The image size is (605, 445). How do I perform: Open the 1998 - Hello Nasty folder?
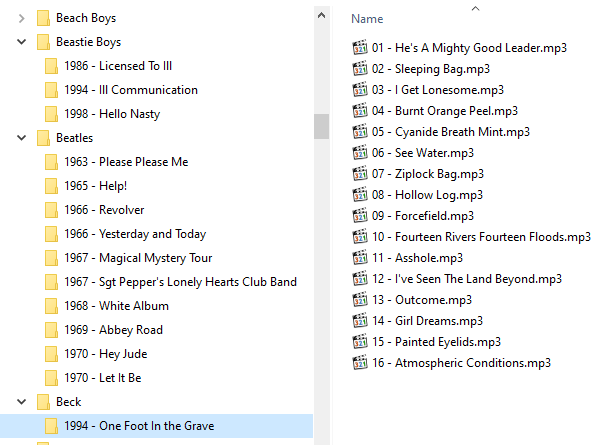pos(112,114)
